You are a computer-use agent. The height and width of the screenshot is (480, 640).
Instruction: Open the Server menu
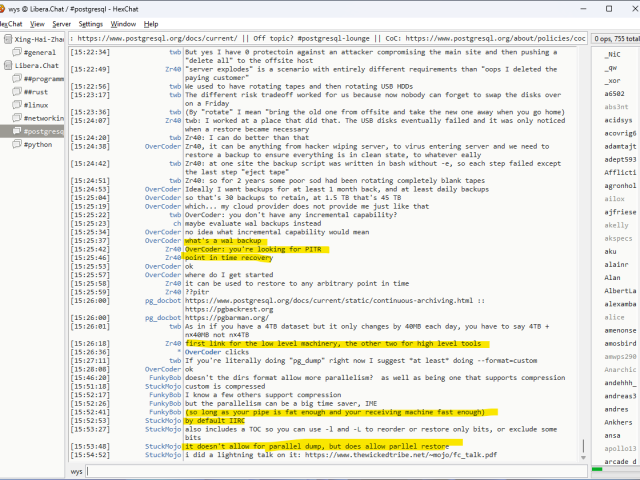point(61,23)
